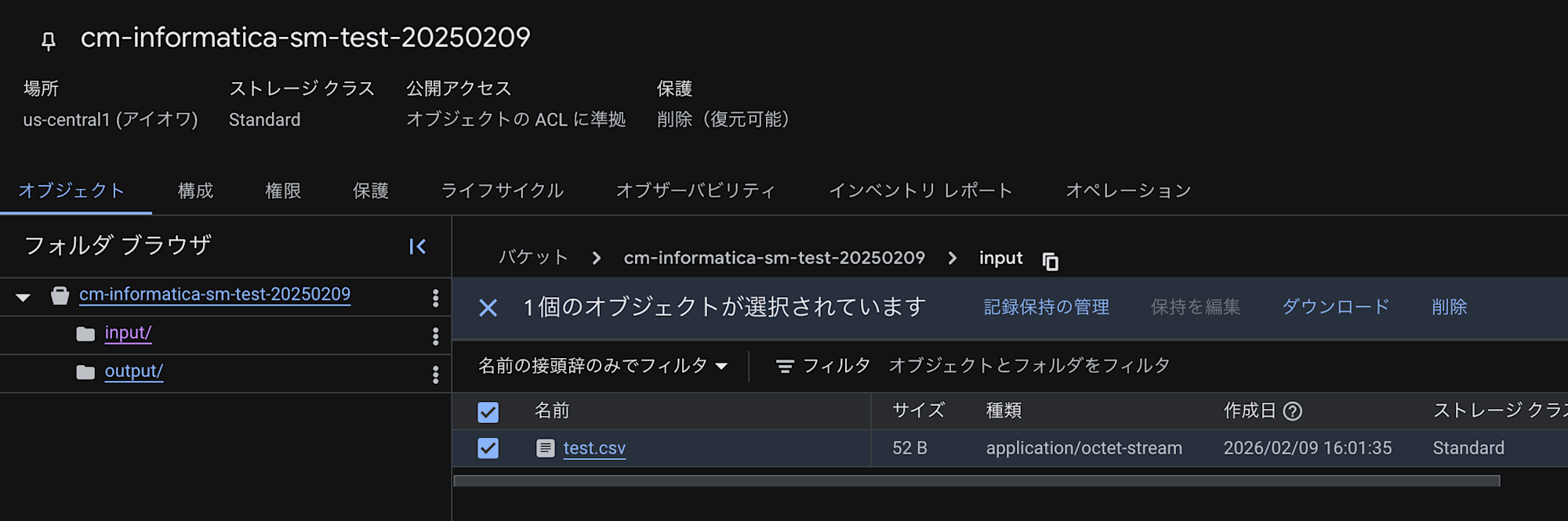Collapse the folder browser panel
1568x521 pixels.
pyautogui.click(x=417, y=247)
